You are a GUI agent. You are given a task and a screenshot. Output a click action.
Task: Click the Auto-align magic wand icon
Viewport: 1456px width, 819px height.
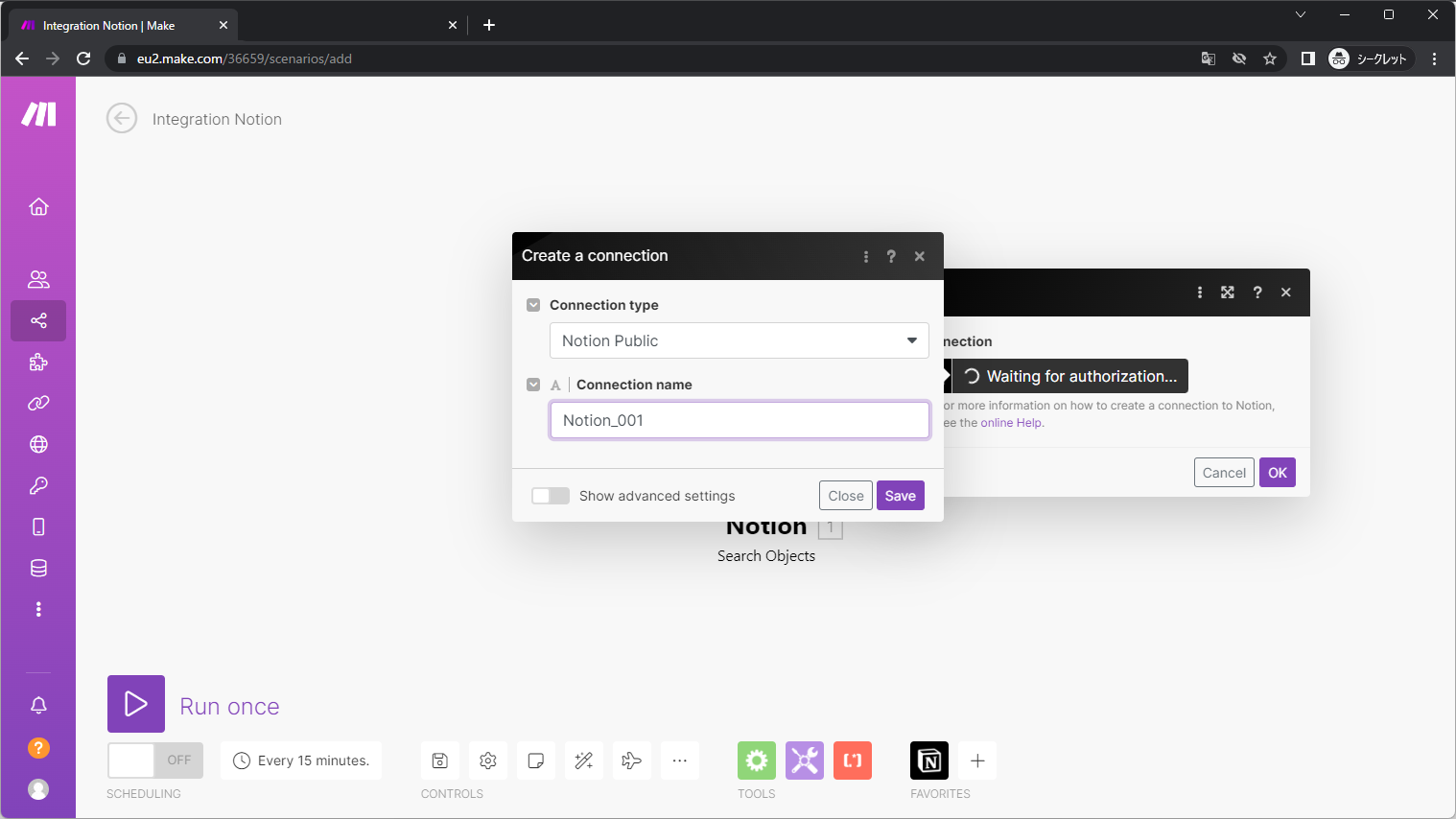tap(584, 760)
